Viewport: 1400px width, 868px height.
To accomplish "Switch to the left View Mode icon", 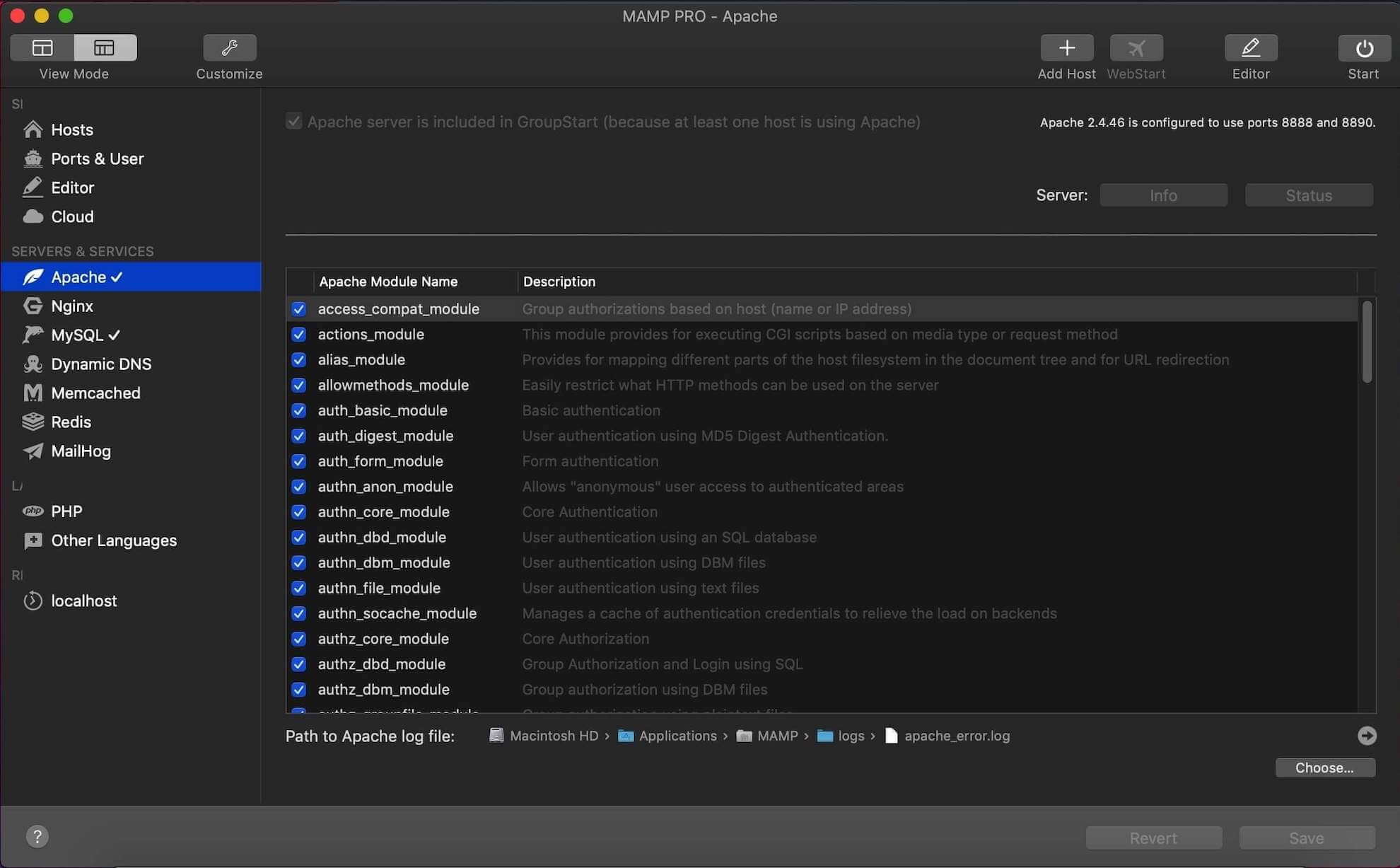I will coord(42,48).
